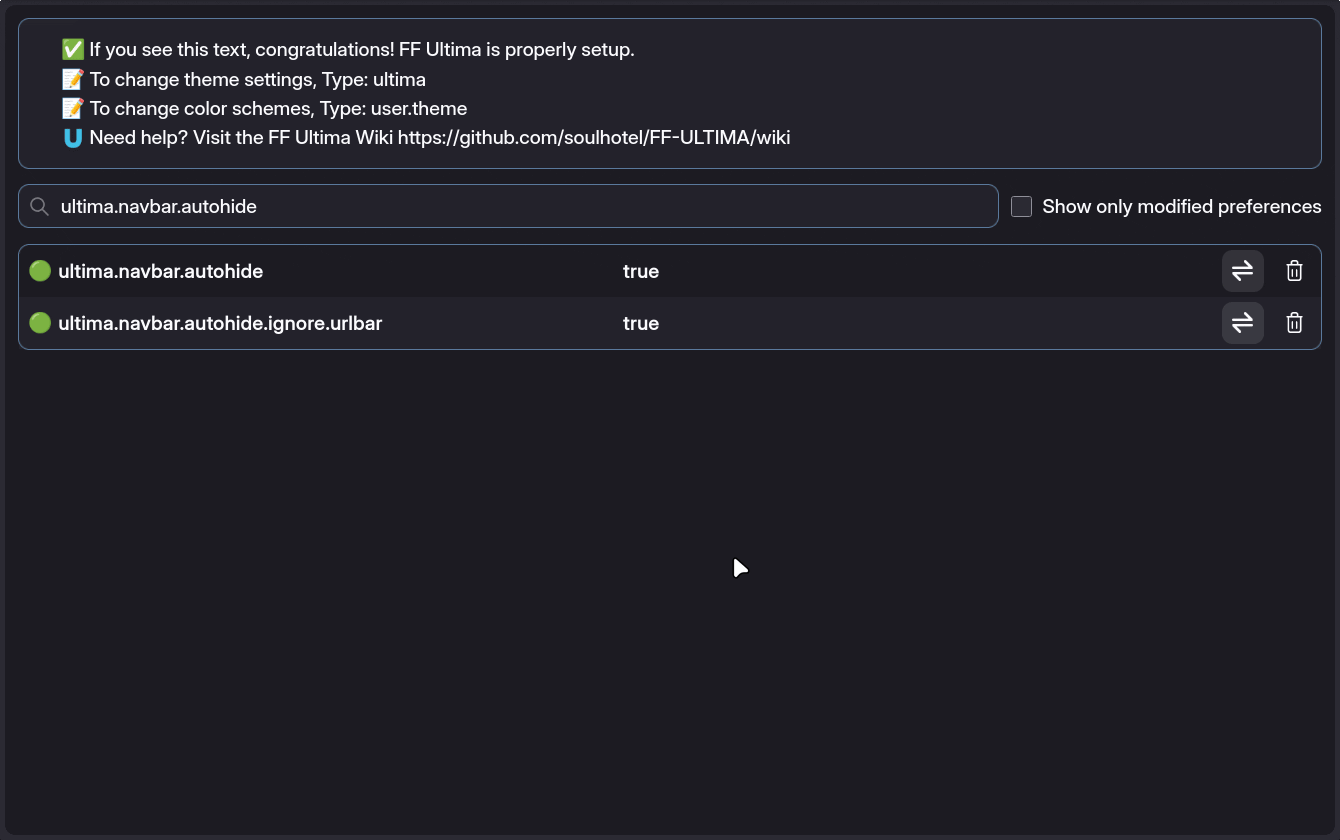Click the 'Show only modified preferences' label
This screenshot has width=1340, height=840.
(x=1181, y=206)
